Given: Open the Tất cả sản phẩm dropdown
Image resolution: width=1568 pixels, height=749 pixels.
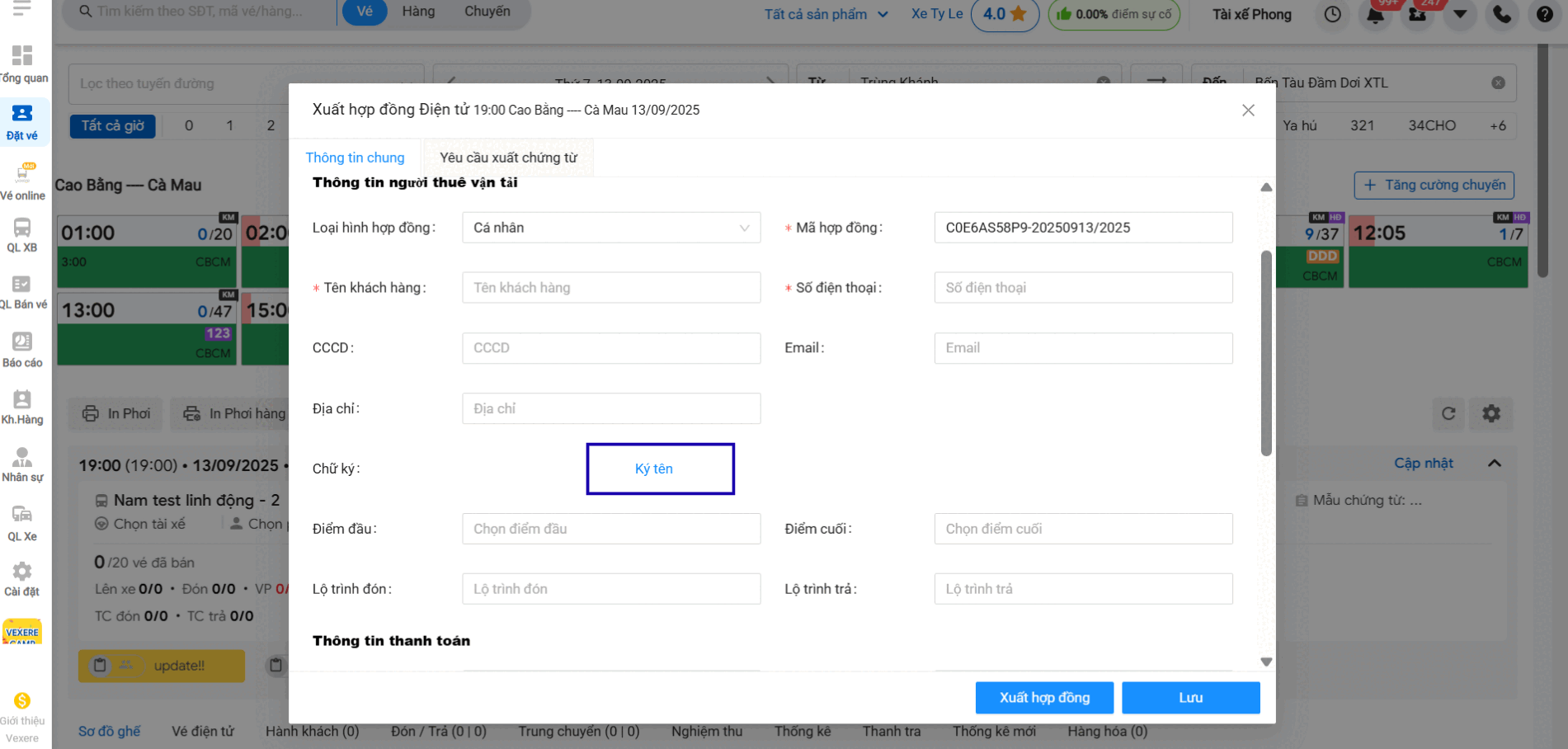Looking at the screenshot, I should [x=826, y=14].
